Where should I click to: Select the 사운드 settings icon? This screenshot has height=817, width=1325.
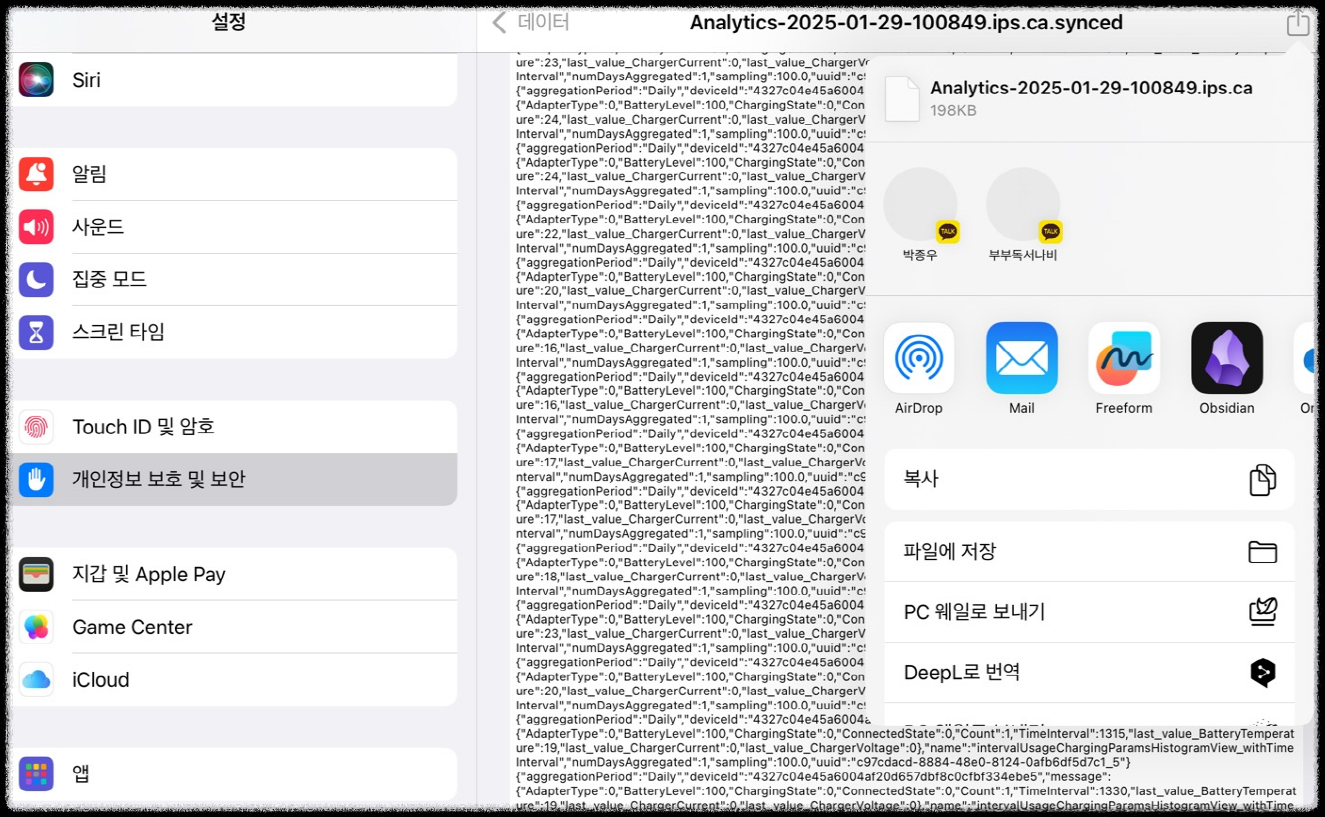[x=37, y=226]
